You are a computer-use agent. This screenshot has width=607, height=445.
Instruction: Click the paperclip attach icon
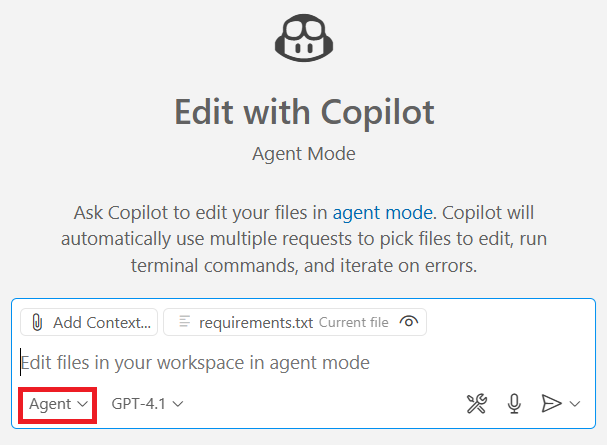click(x=37, y=322)
